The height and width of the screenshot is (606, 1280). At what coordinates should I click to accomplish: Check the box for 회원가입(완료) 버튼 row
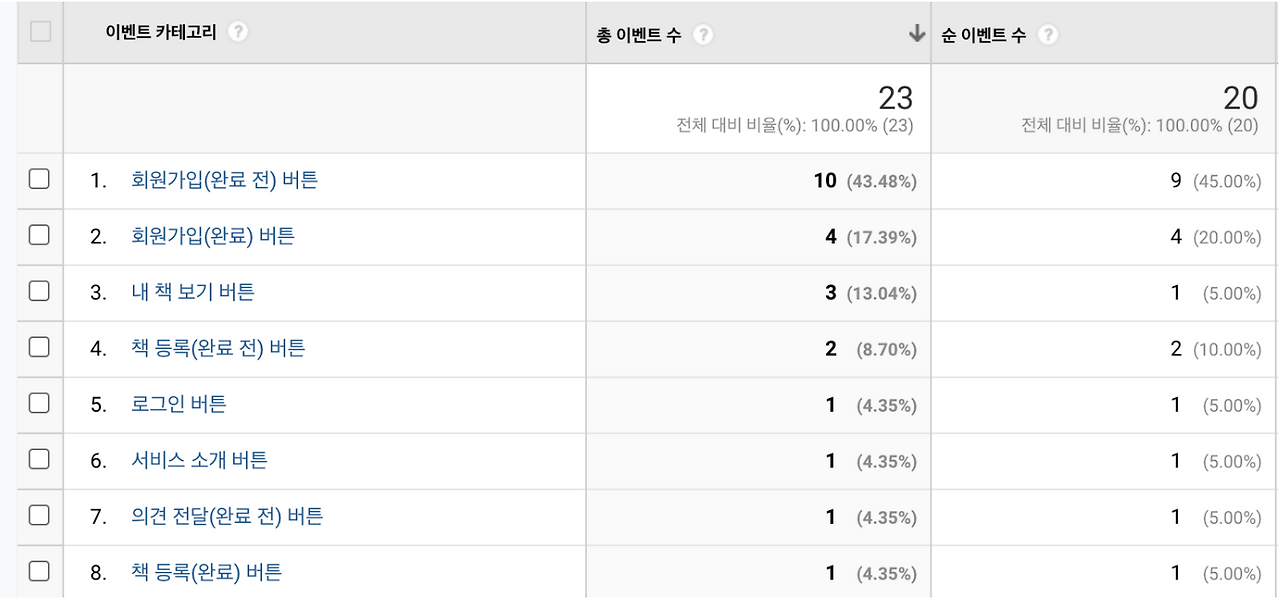[x=39, y=235]
